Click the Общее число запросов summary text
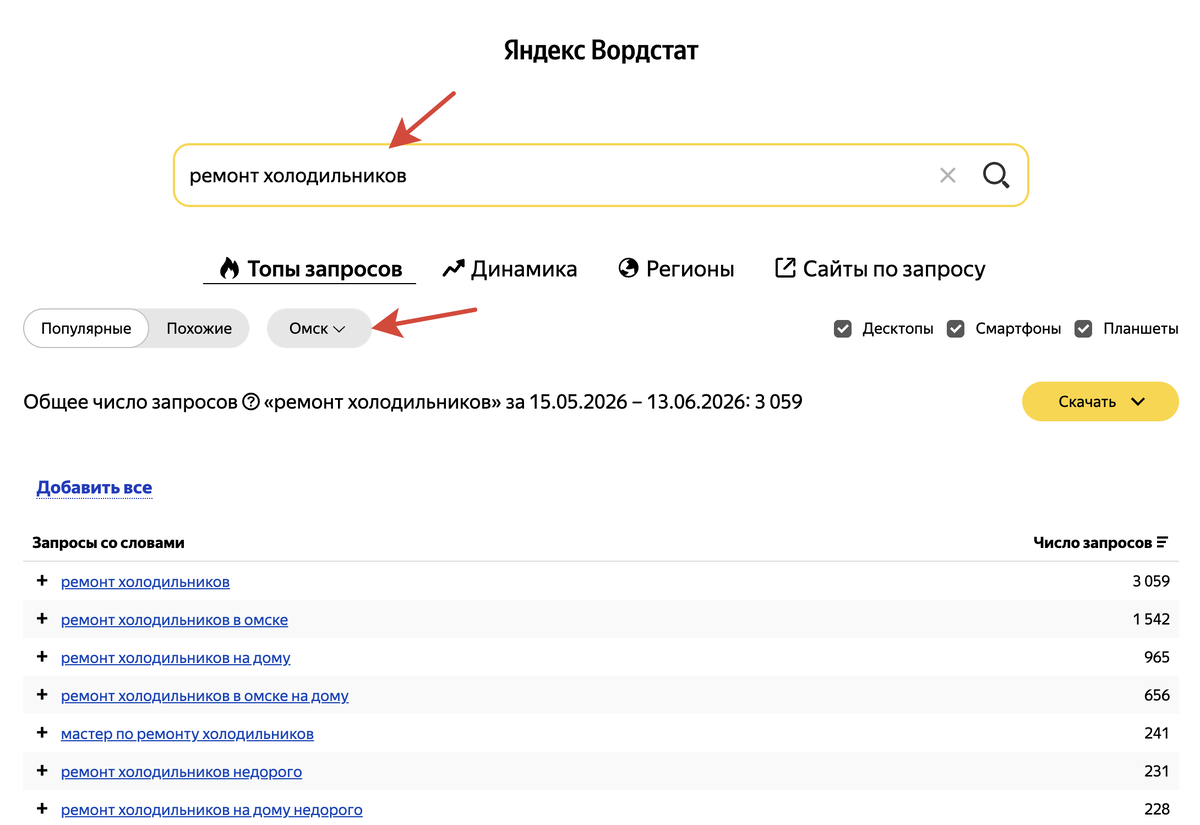The height and width of the screenshot is (825, 1200). point(412,402)
